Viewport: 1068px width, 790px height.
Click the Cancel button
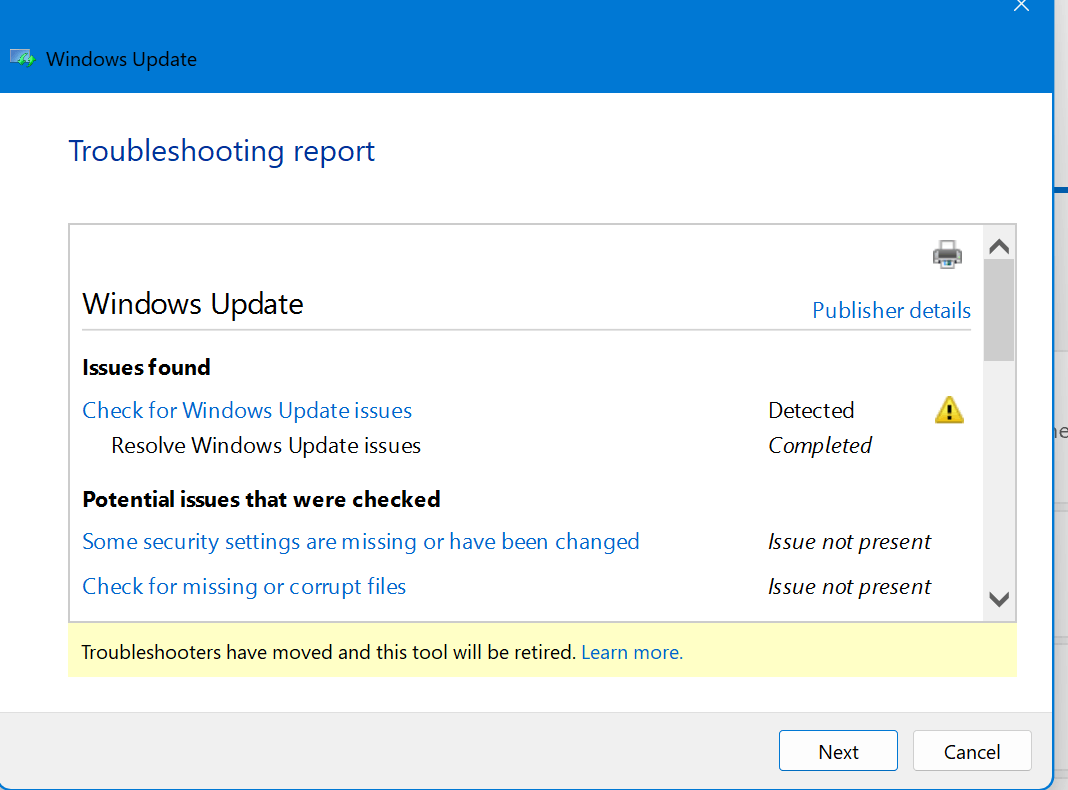coord(971,750)
